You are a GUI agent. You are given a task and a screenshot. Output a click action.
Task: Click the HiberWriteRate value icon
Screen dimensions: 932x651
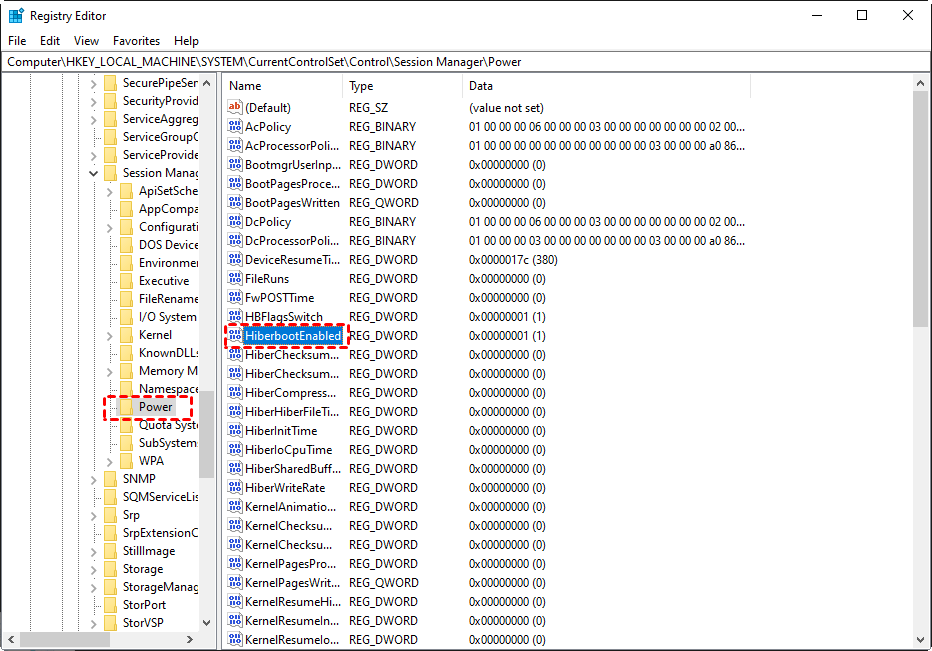[235, 488]
